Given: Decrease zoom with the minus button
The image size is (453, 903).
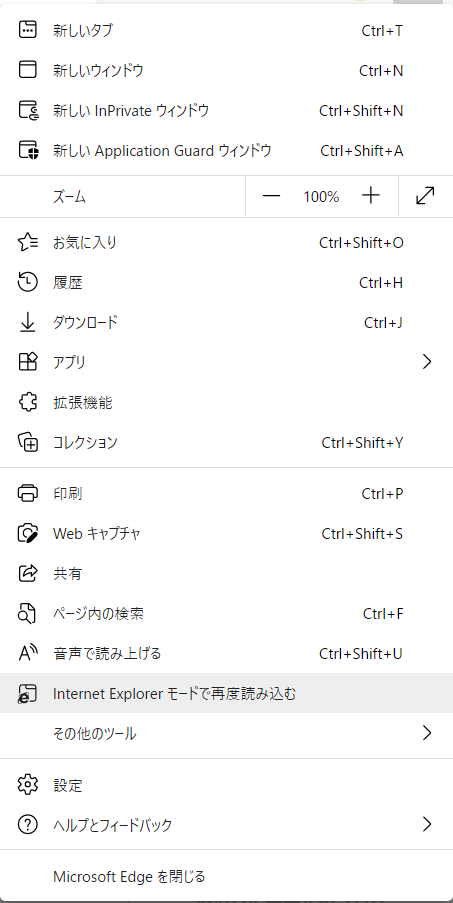Looking at the screenshot, I should point(271,196).
